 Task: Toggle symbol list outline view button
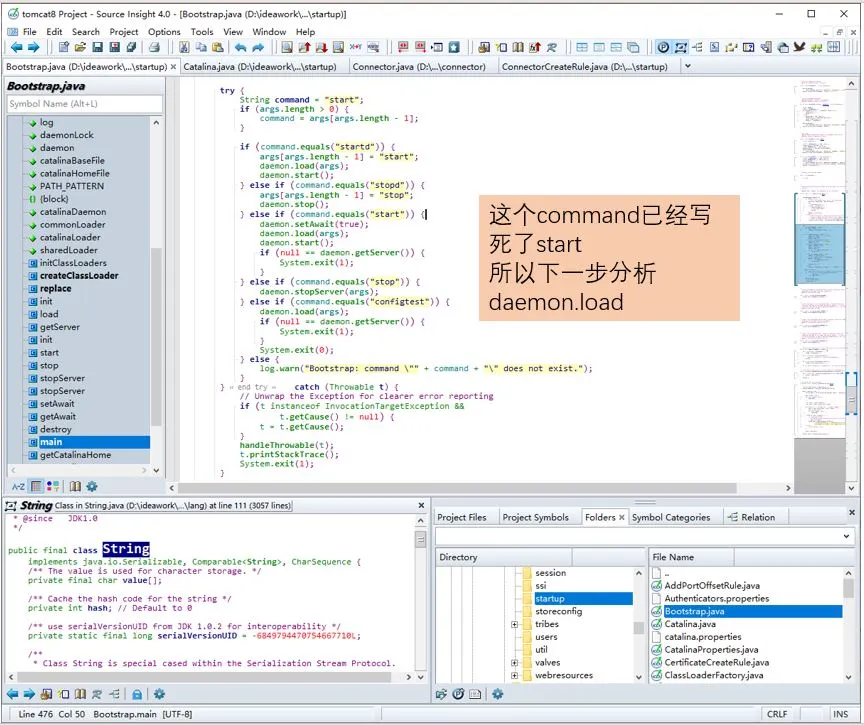coord(36,486)
